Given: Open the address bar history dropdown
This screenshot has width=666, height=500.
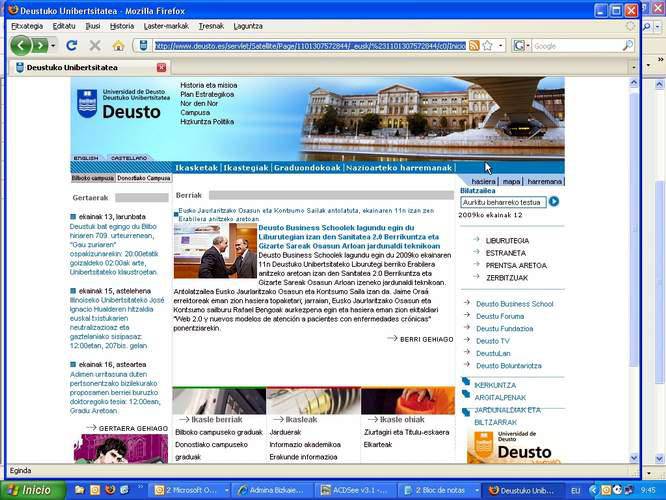Looking at the screenshot, I should pyautogui.click(x=500, y=45).
